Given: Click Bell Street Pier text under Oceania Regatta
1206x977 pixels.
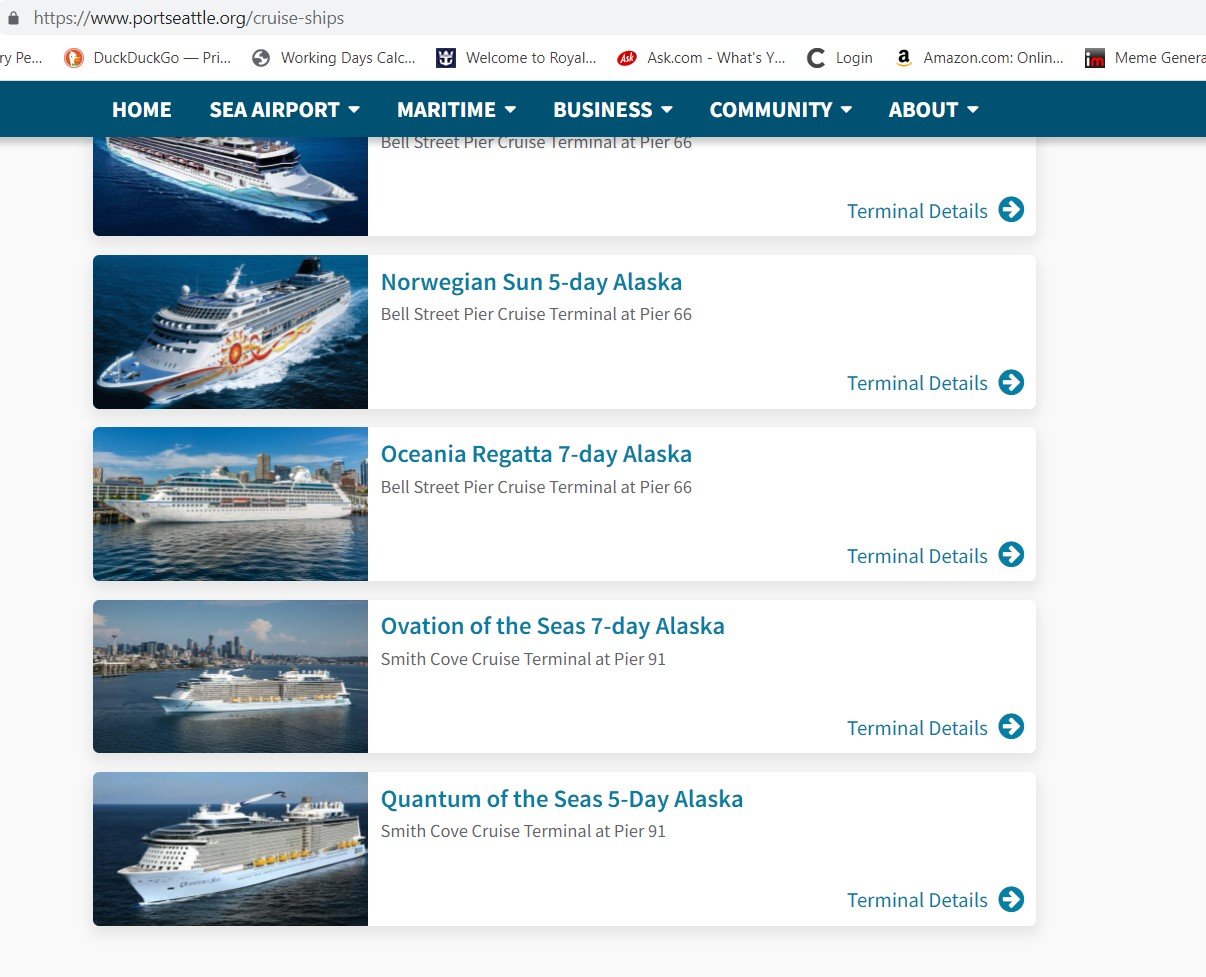Looking at the screenshot, I should [x=536, y=487].
